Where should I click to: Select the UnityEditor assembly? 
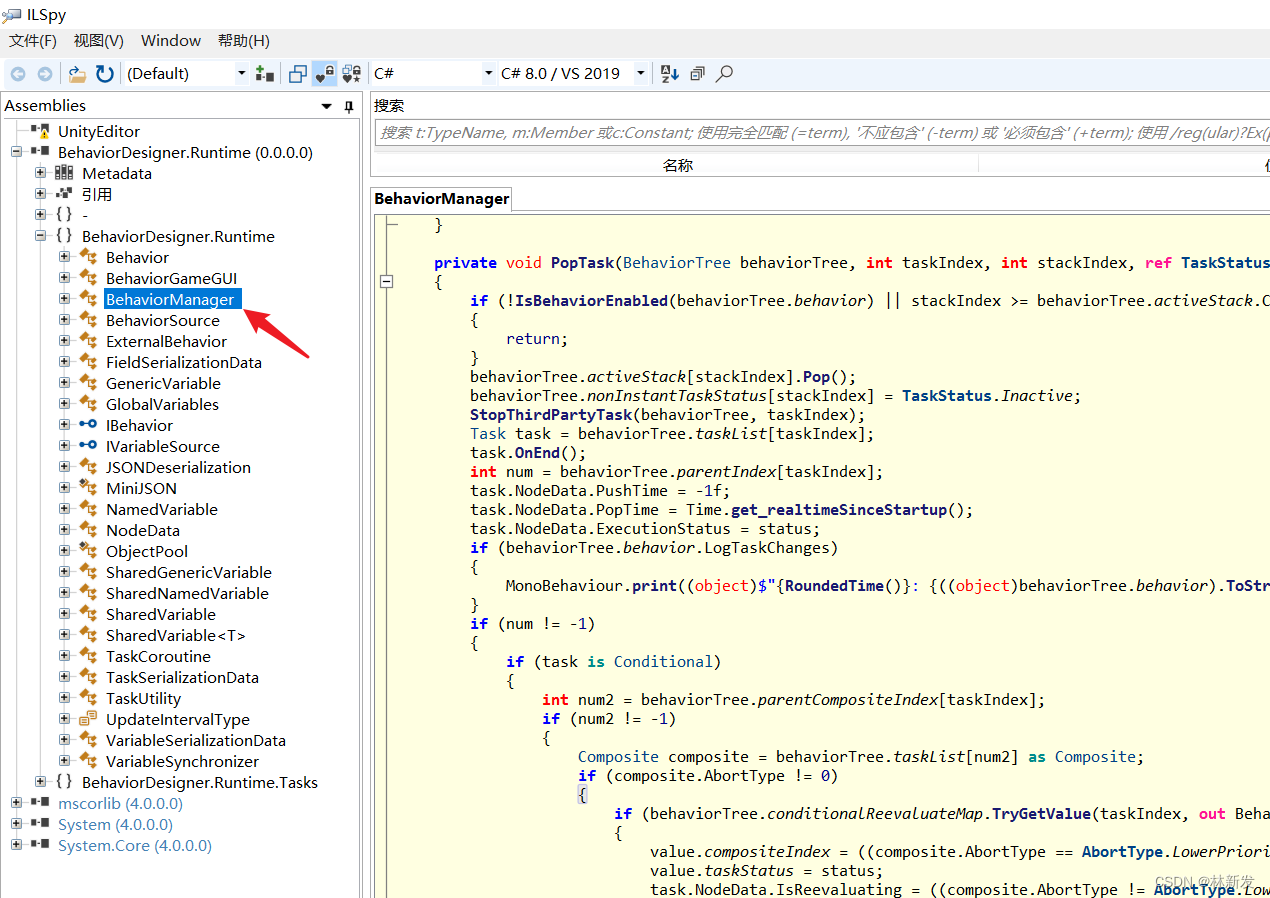pyautogui.click(x=98, y=131)
